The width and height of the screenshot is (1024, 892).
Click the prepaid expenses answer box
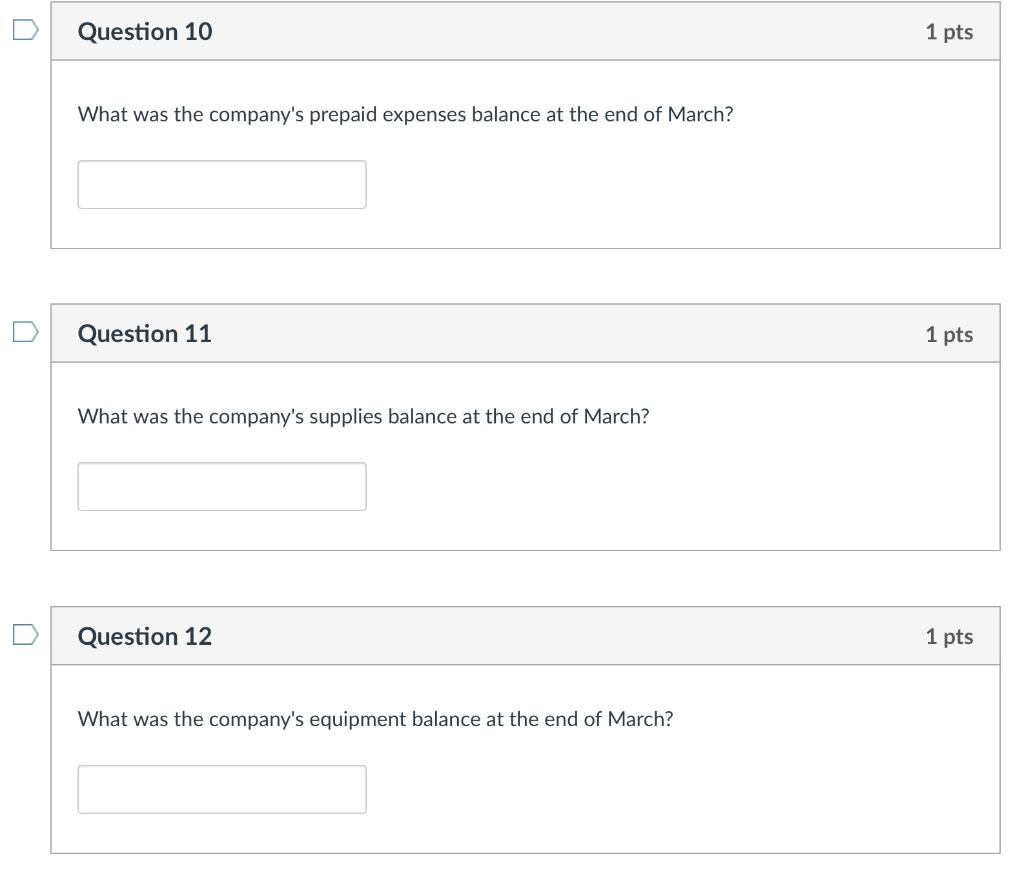click(222, 185)
